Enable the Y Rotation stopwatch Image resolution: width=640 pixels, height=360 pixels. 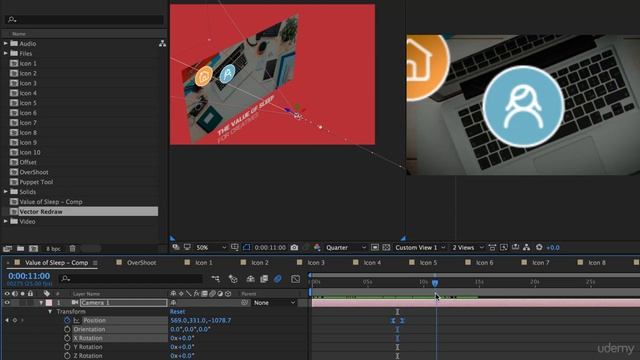(67, 347)
